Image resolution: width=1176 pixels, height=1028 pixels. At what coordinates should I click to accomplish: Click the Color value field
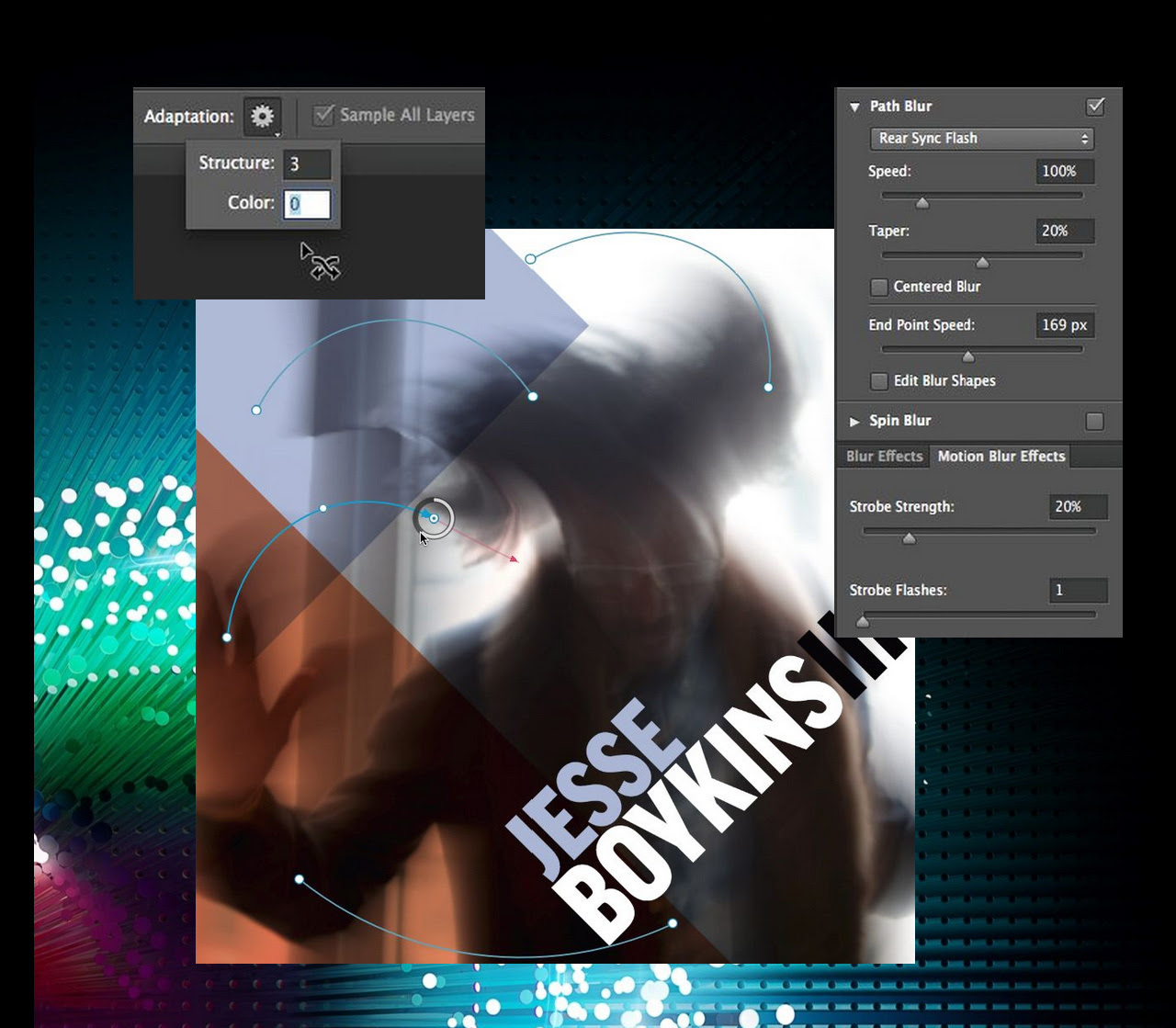coord(307,204)
